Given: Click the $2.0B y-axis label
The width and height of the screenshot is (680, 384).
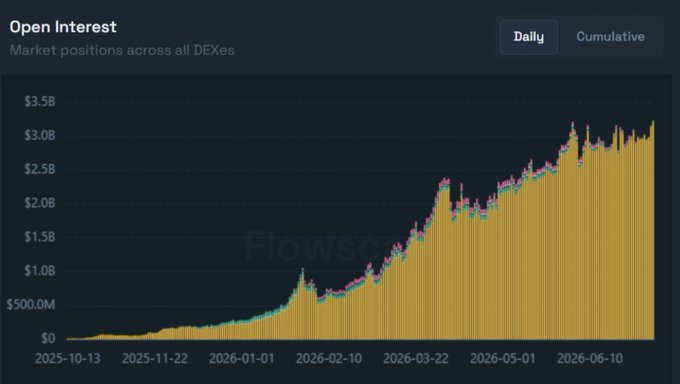Looking at the screenshot, I should 40,203.
